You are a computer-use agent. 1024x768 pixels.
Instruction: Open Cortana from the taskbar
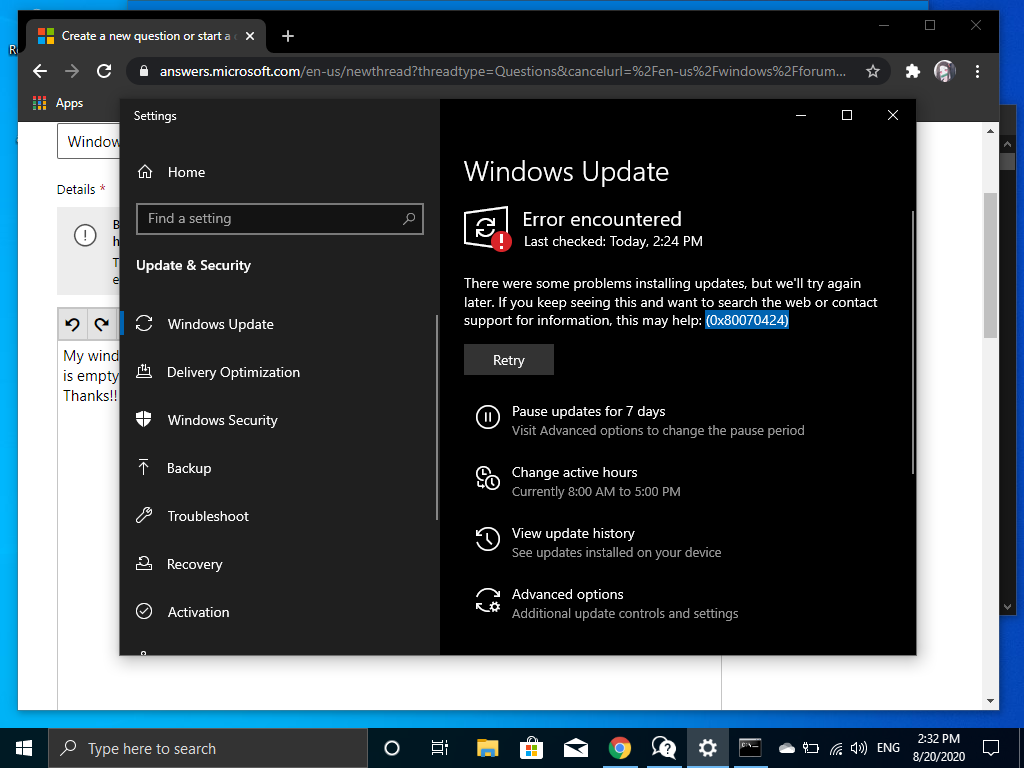pos(392,748)
